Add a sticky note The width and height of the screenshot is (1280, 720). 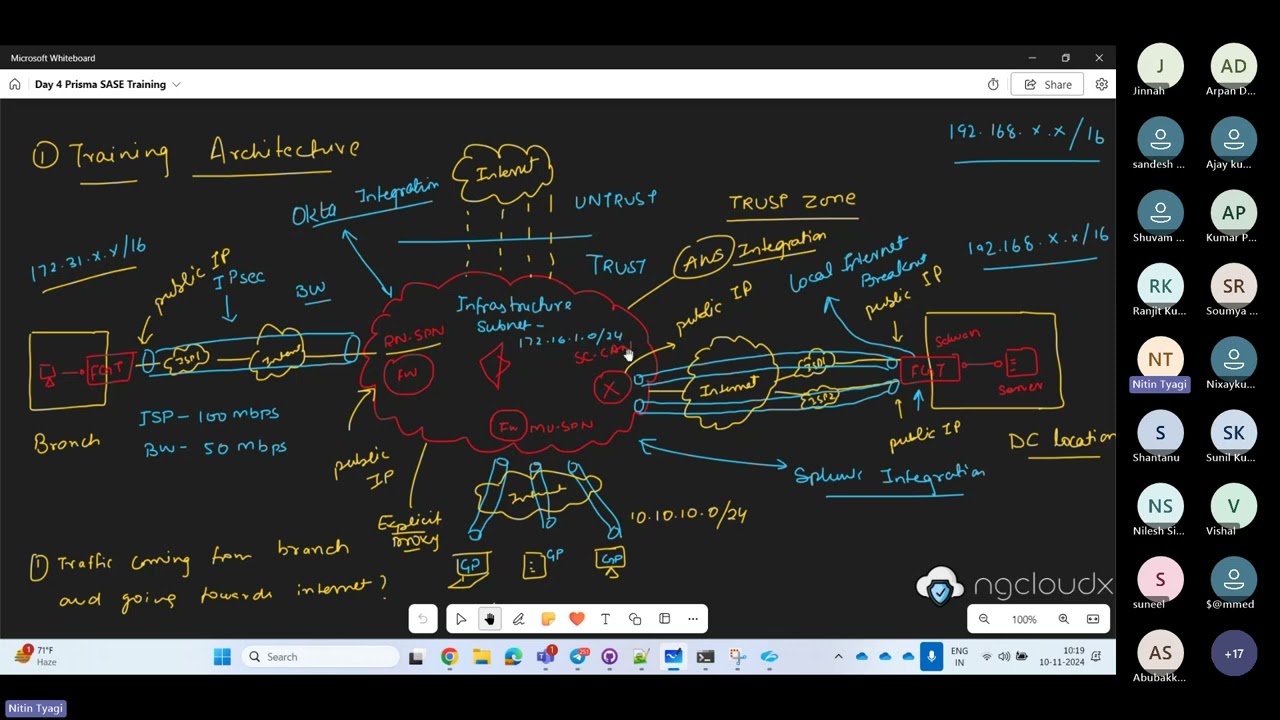tap(548, 619)
